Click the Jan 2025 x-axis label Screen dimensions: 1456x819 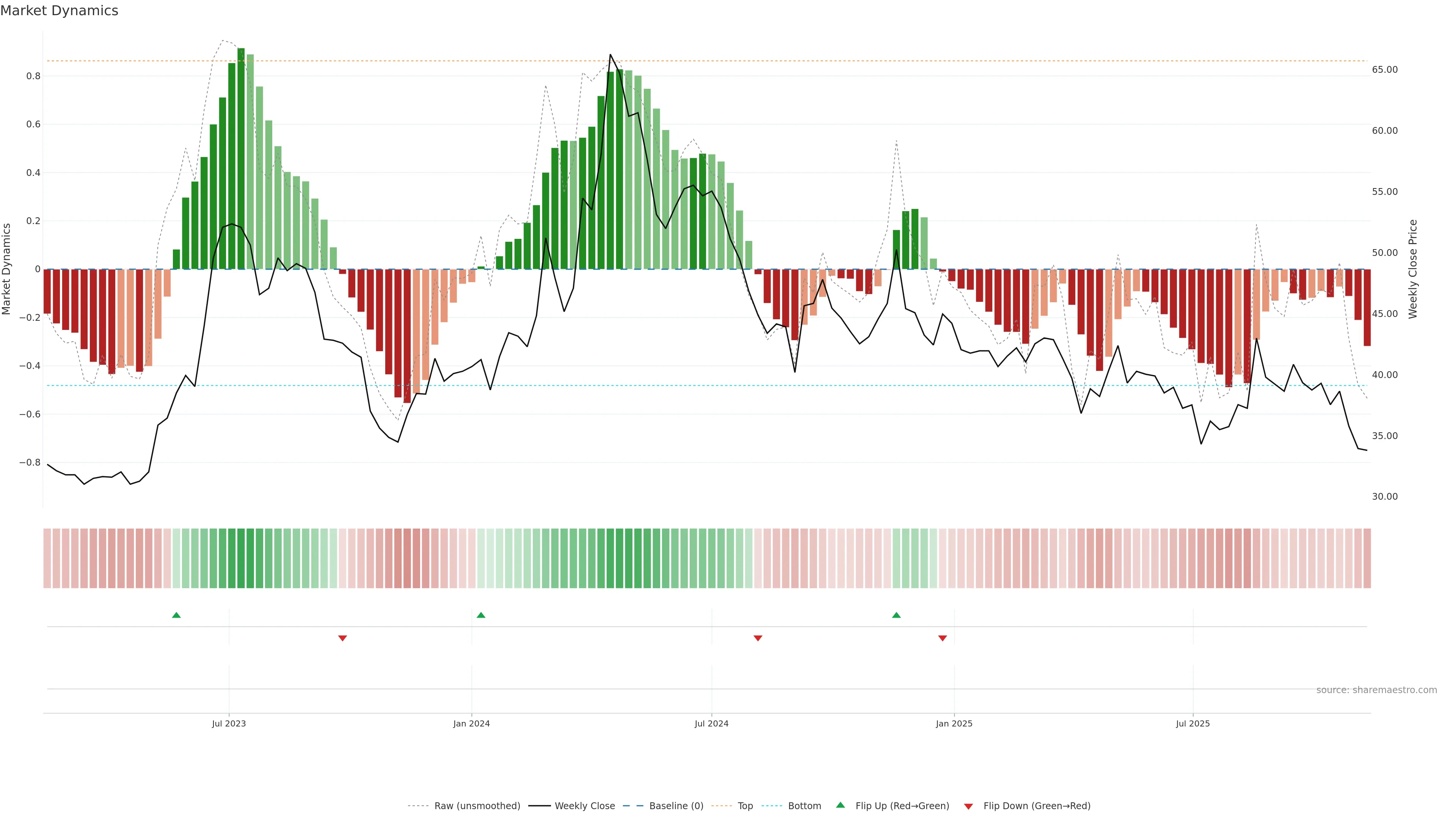tap(954, 723)
